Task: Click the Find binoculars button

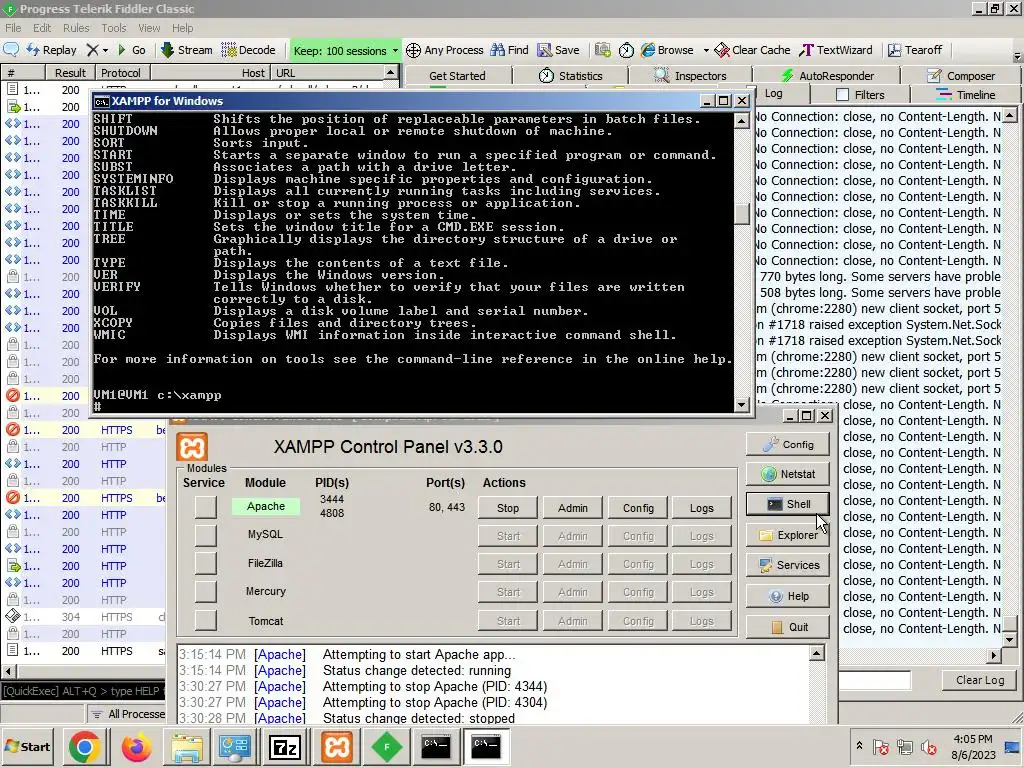Action: (x=509, y=50)
